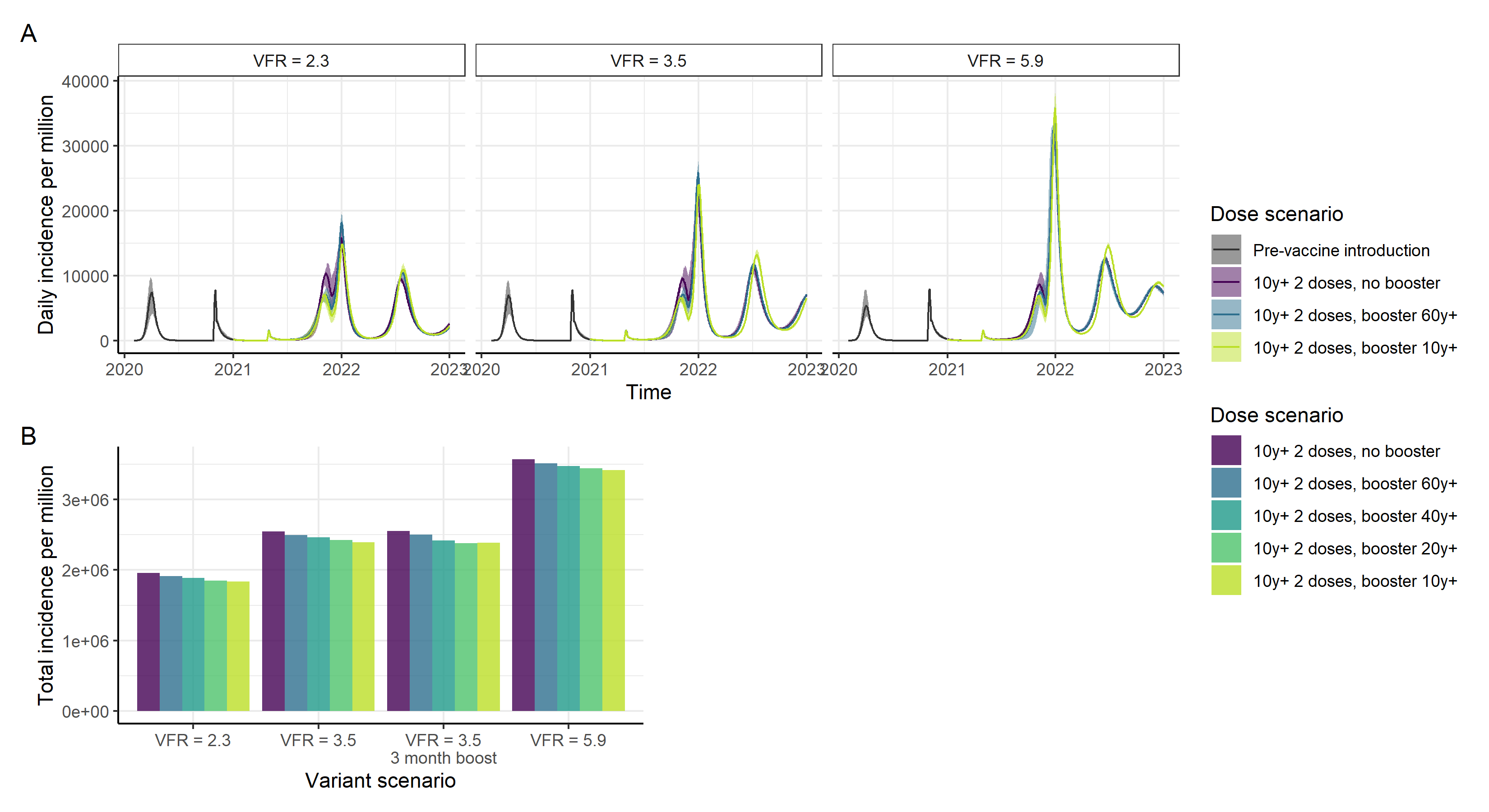Click the 'Time' x-axis title

(x=648, y=392)
